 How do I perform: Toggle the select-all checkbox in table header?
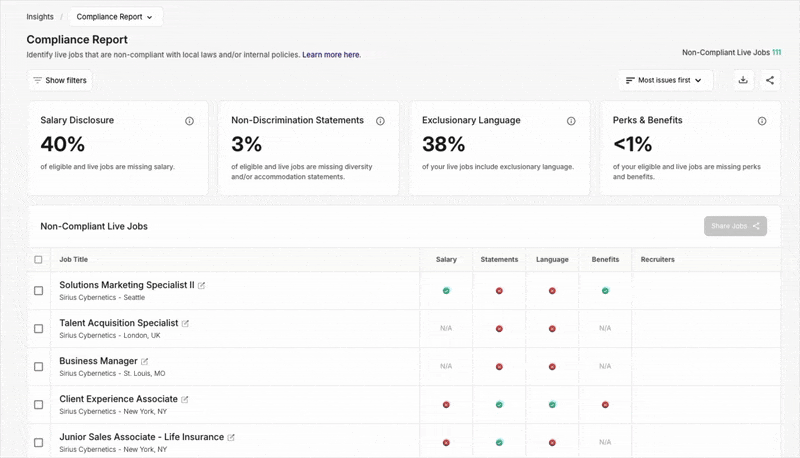pos(39,260)
